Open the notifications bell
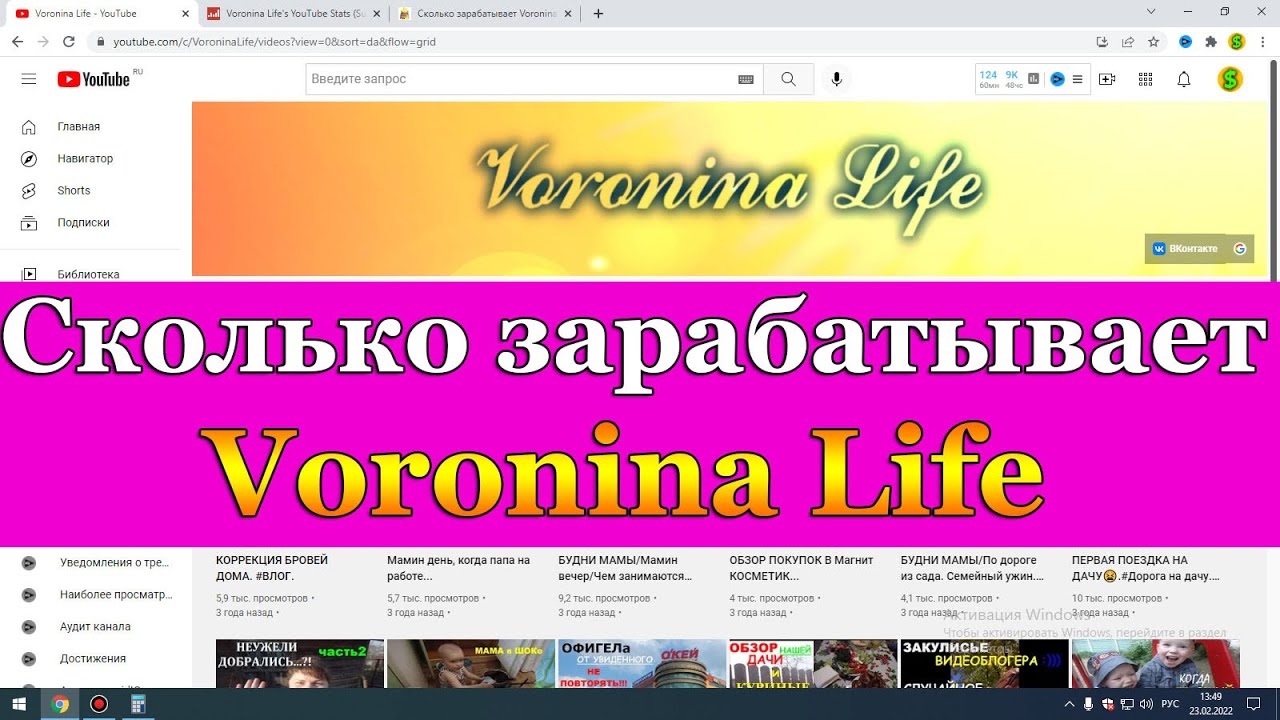Screen dimensions: 1280x720 [1184, 79]
